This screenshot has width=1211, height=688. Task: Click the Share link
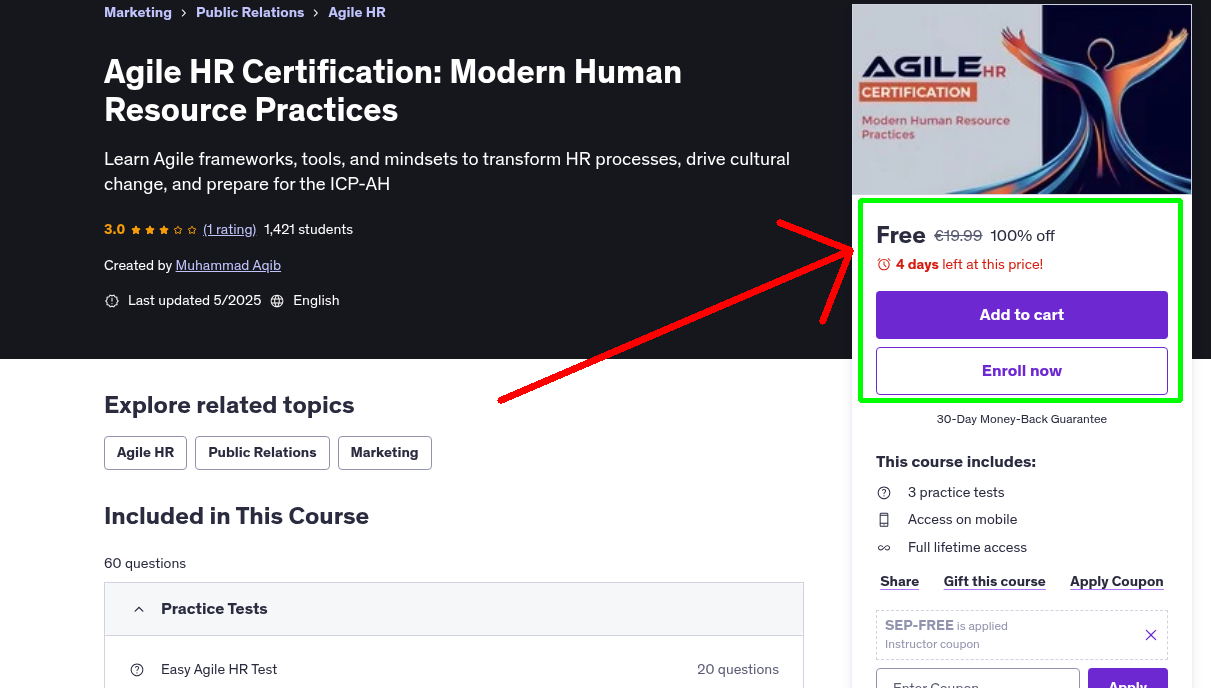point(900,581)
